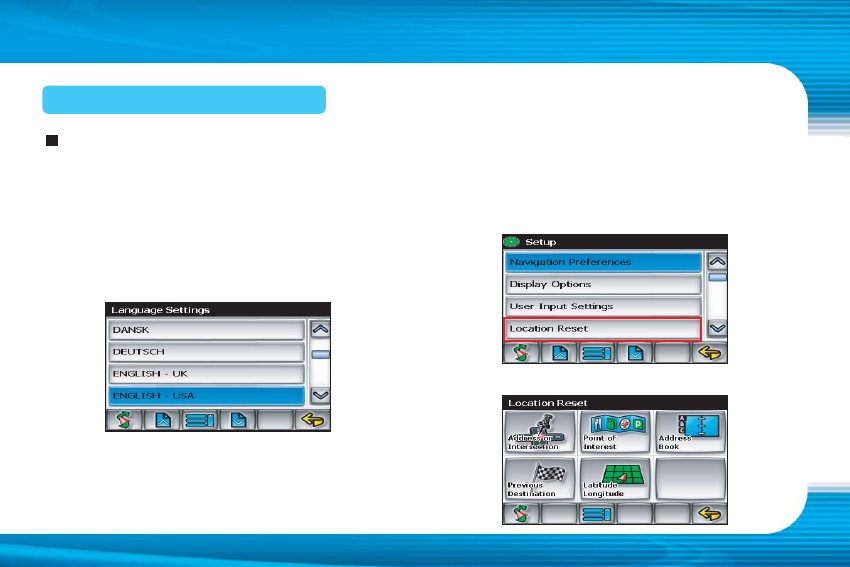Tap route icon in Language Settings toolbar
This screenshot has width=850, height=567.
(124, 420)
